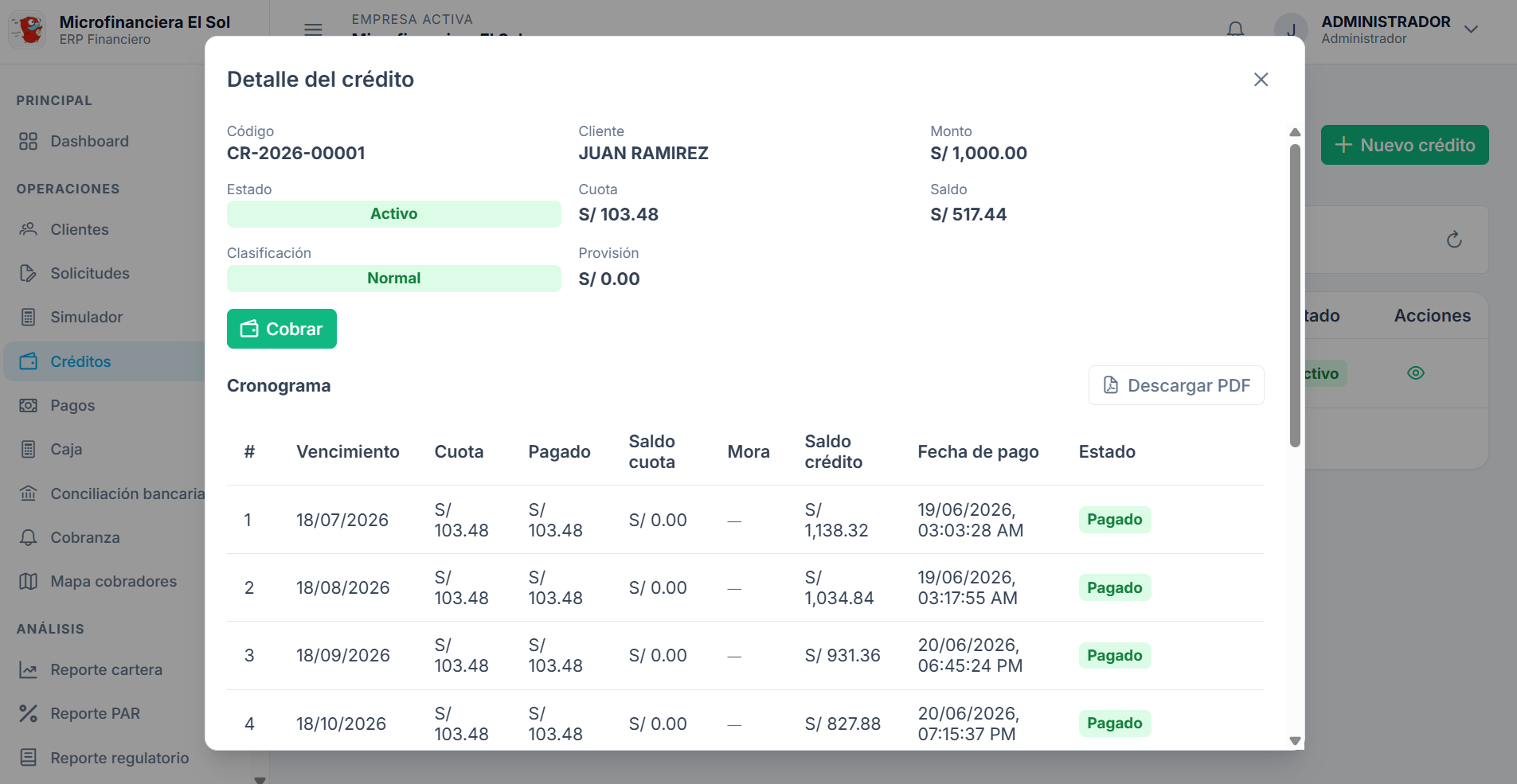1517x784 pixels.
Task: Click the sidebar scroll down arrow
Action: 260,779
